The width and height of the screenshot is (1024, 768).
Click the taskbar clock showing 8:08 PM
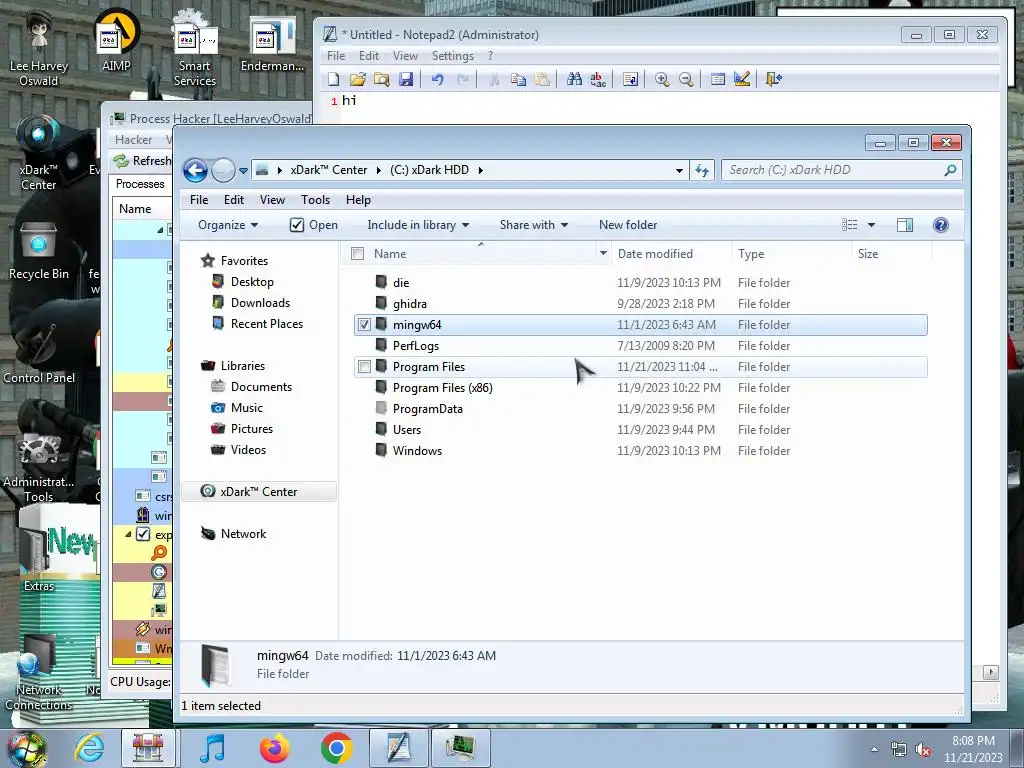pyautogui.click(x=973, y=749)
